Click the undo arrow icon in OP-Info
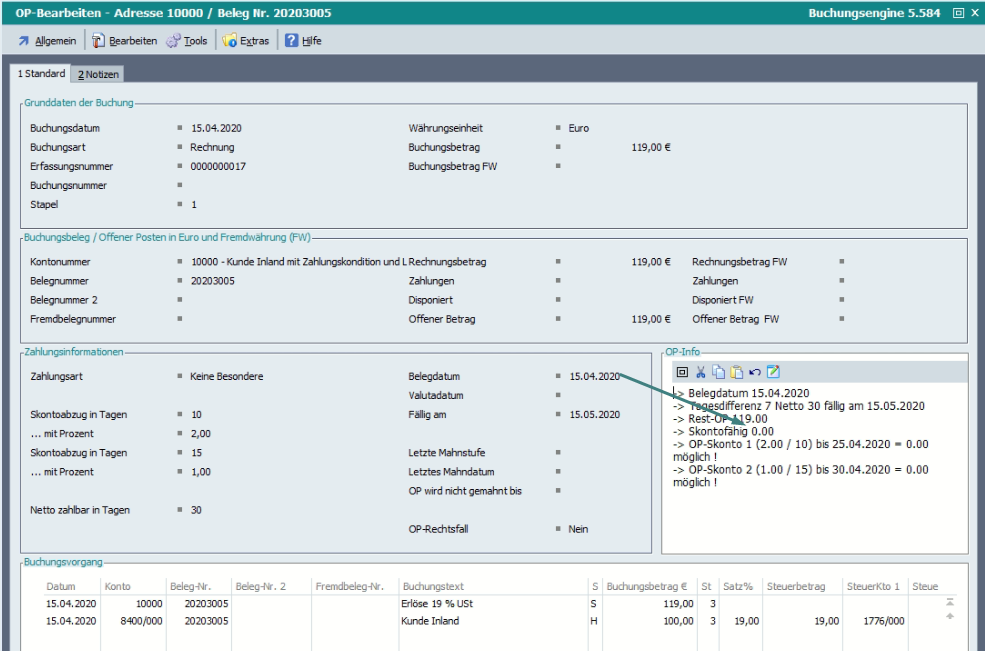Image resolution: width=985 pixels, height=651 pixels. click(x=754, y=372)
